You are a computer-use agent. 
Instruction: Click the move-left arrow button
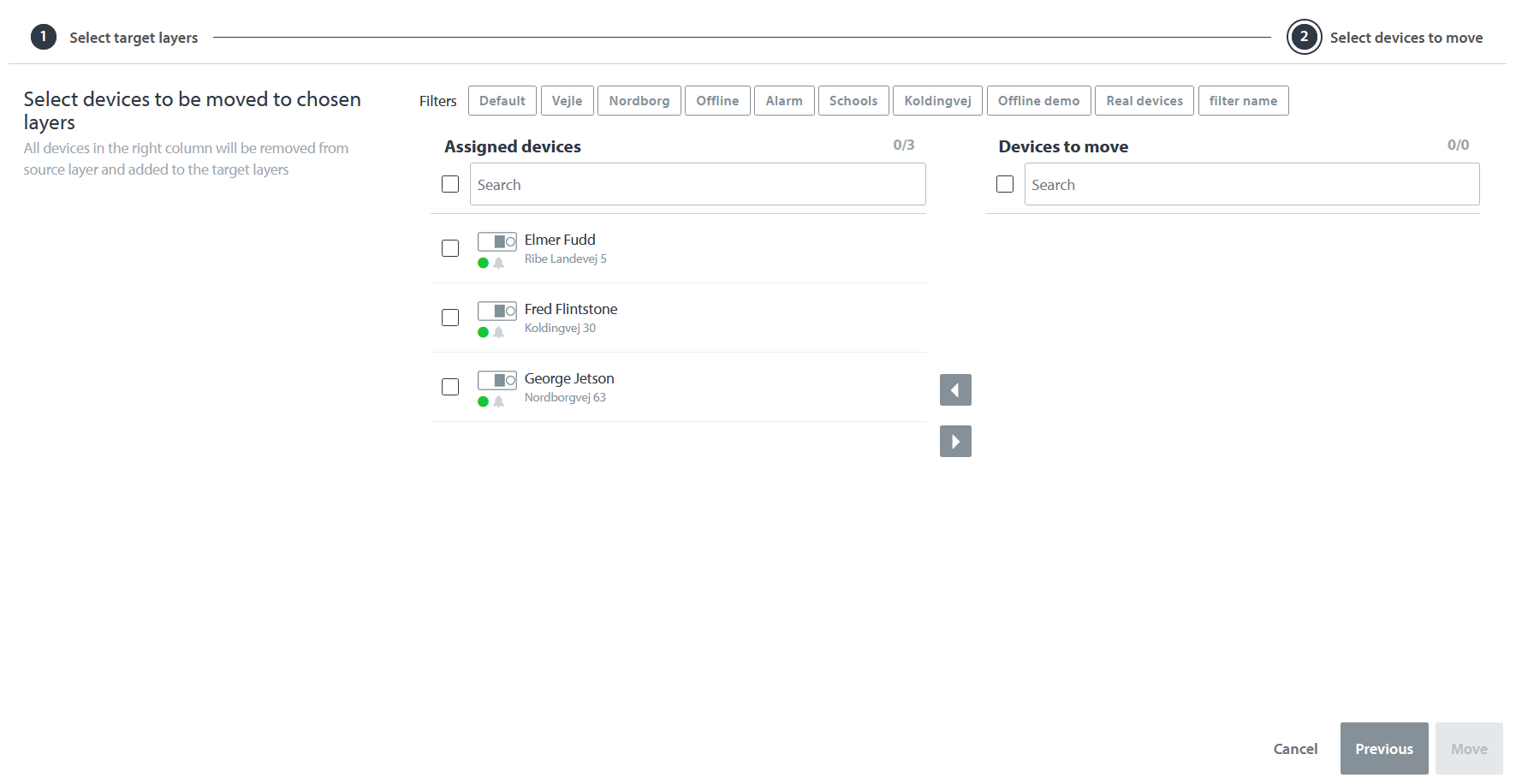[955, 390]
